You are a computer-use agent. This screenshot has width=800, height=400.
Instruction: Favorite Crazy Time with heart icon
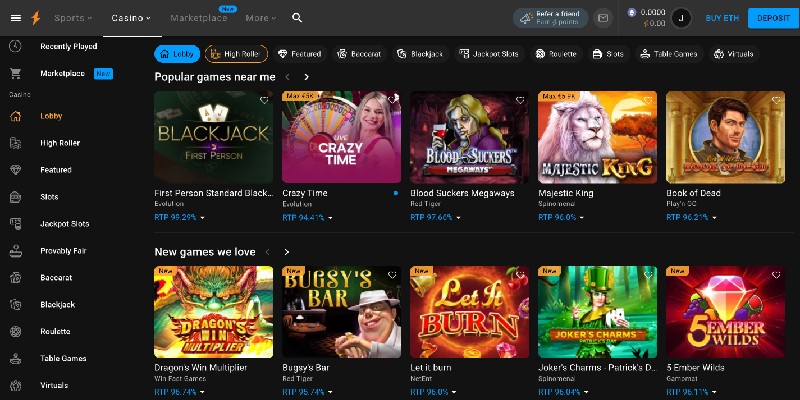click(392, 100)
